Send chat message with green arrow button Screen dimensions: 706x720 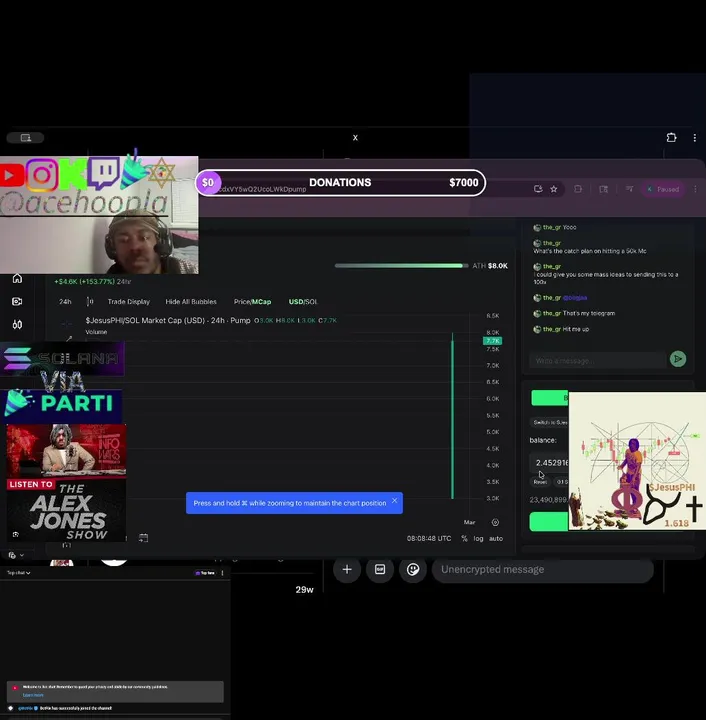click(x=678, y=359)
